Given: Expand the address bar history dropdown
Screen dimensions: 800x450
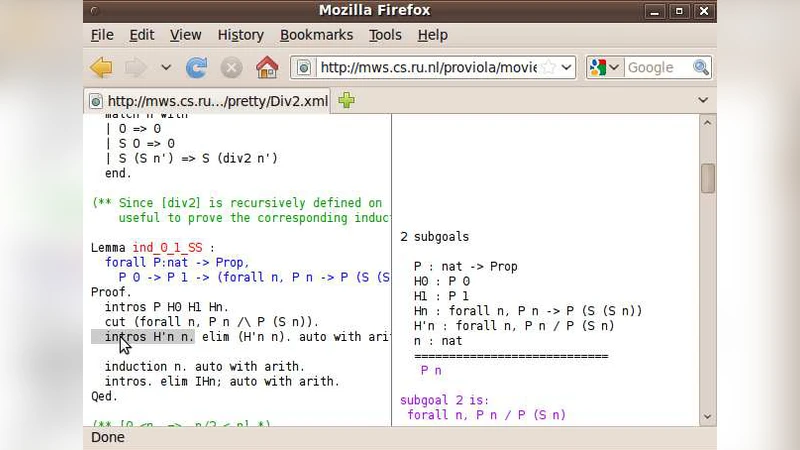Looking at the screenshot, I should 566,67.
